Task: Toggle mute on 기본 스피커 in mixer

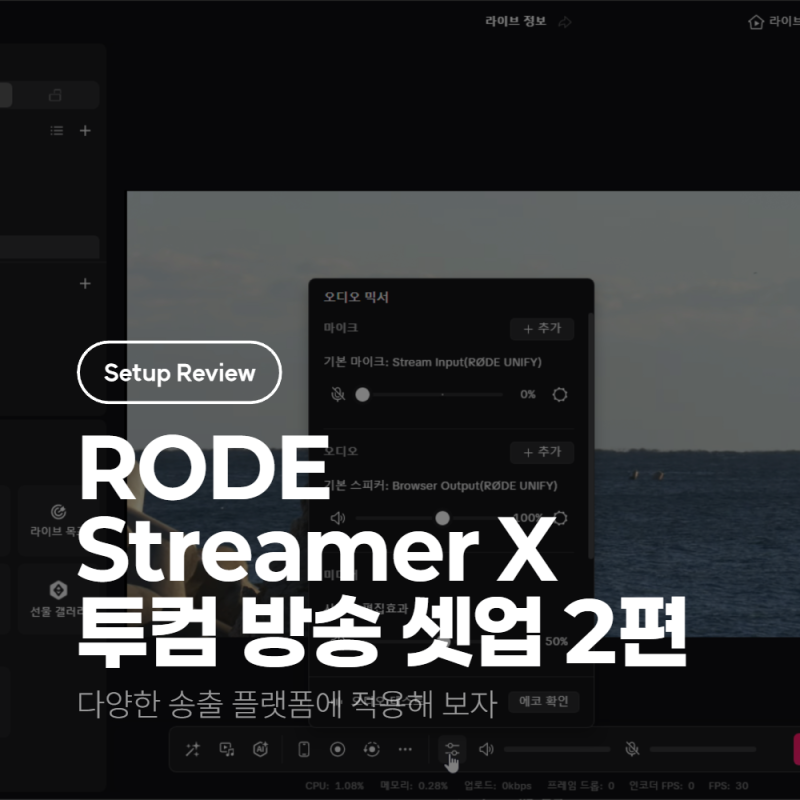Action: (x=338, y=518)
